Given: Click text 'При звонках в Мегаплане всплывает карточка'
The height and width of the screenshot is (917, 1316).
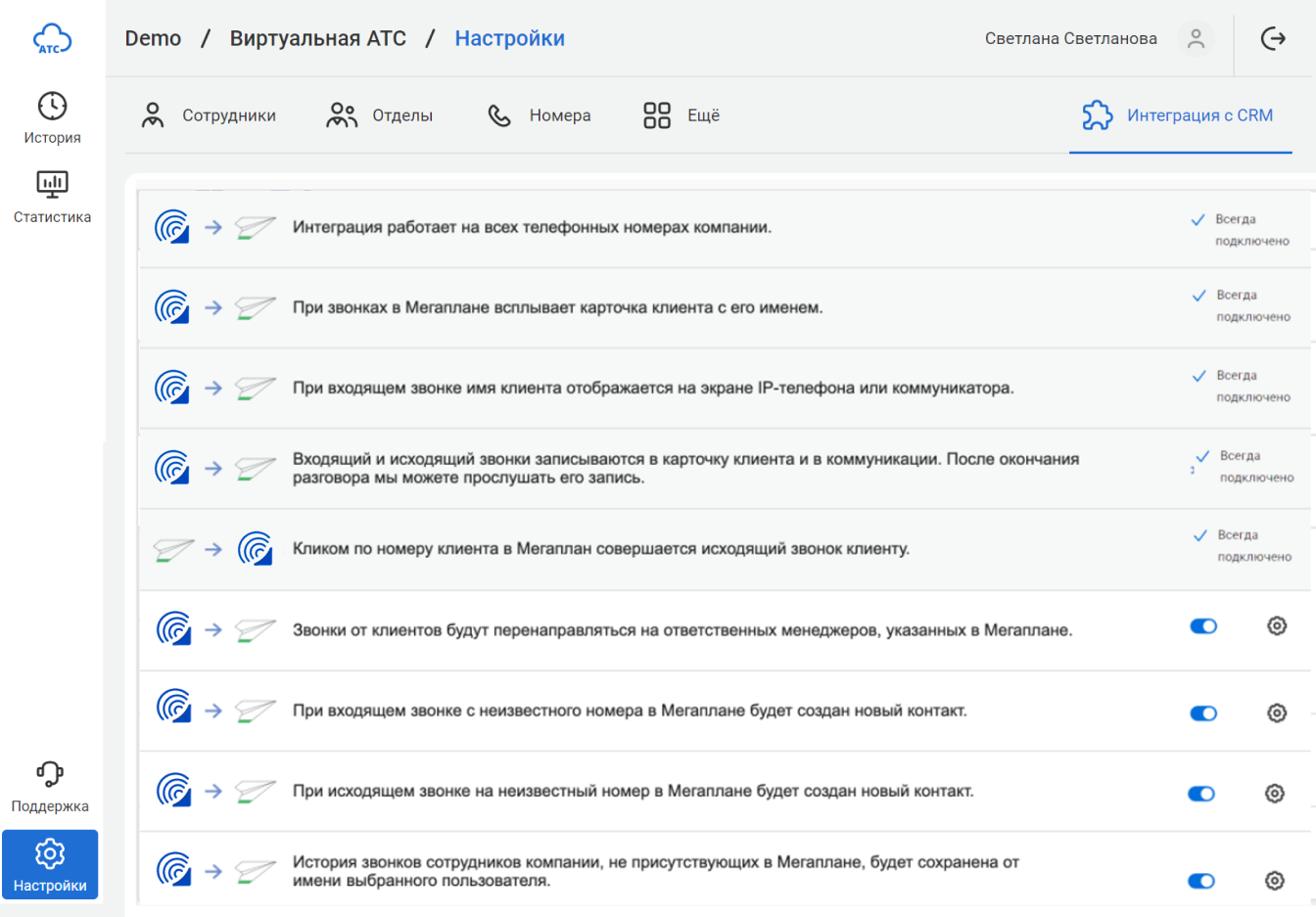Looking at the screenshot, I should [x=558, y=307].
